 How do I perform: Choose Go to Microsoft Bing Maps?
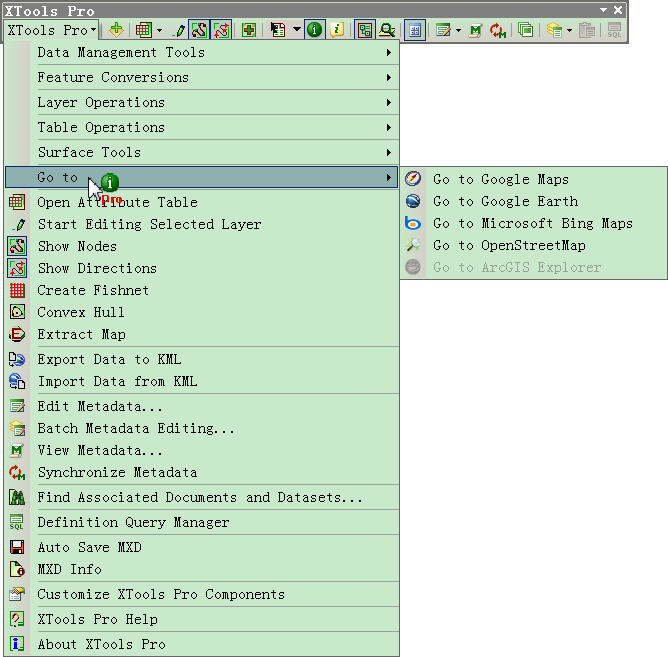click(x=534, y=223)
